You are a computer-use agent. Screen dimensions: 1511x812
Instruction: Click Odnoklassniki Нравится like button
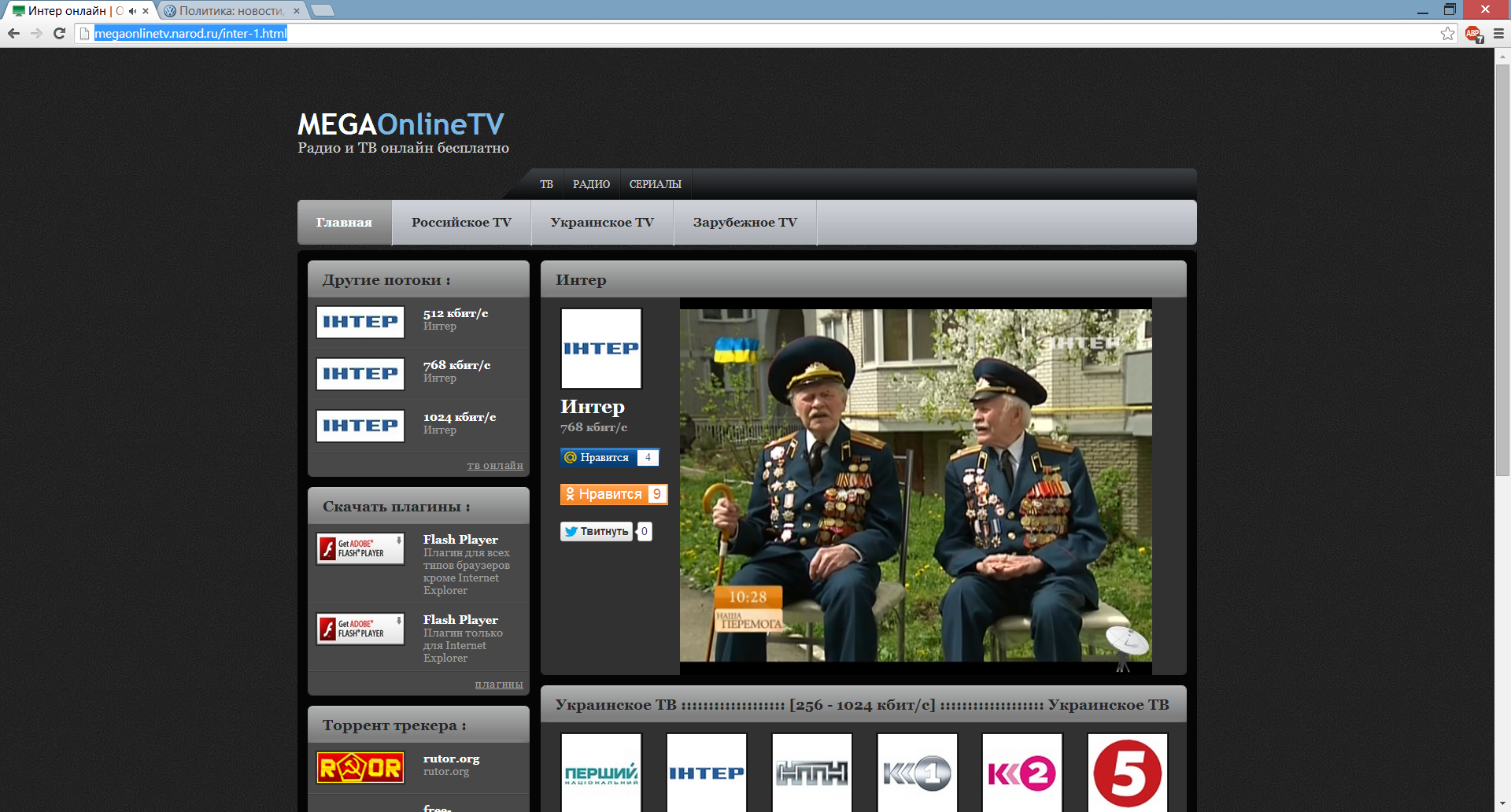(x=614, y=494)
